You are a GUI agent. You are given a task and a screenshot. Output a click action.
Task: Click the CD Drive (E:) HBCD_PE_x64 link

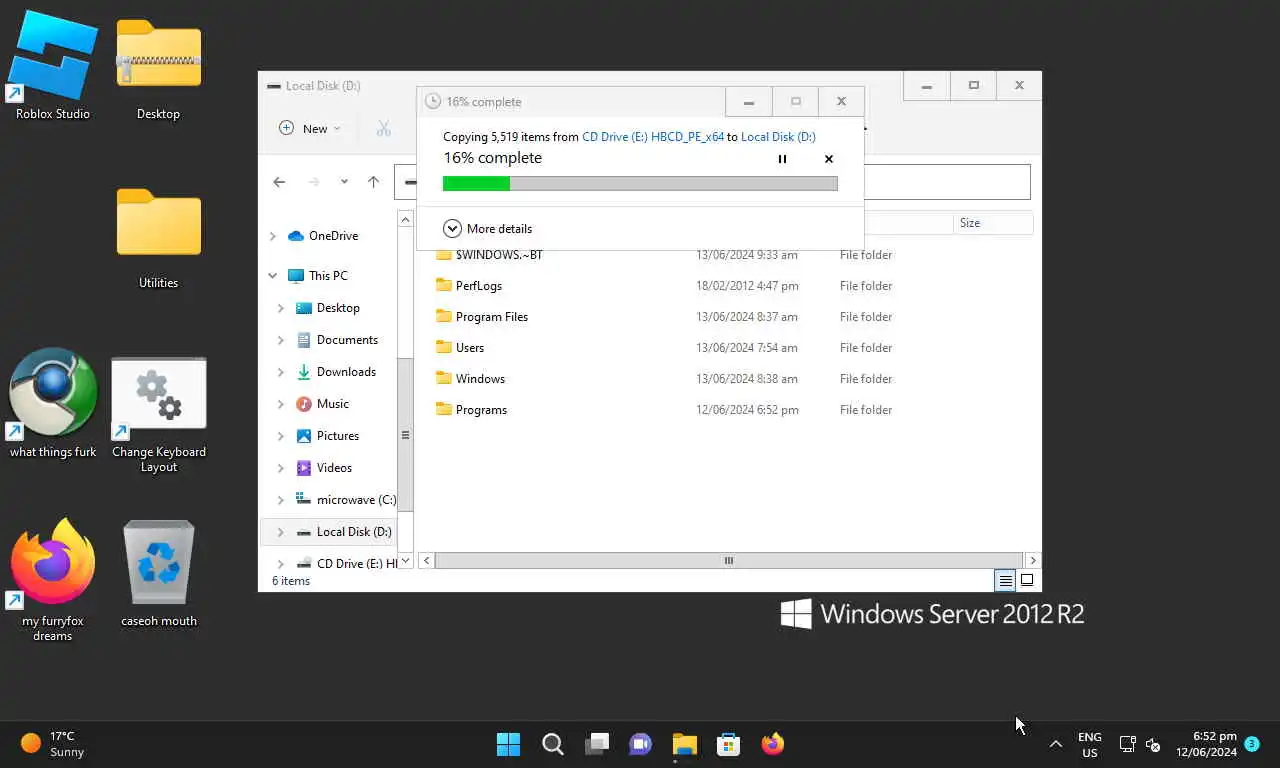653,137
